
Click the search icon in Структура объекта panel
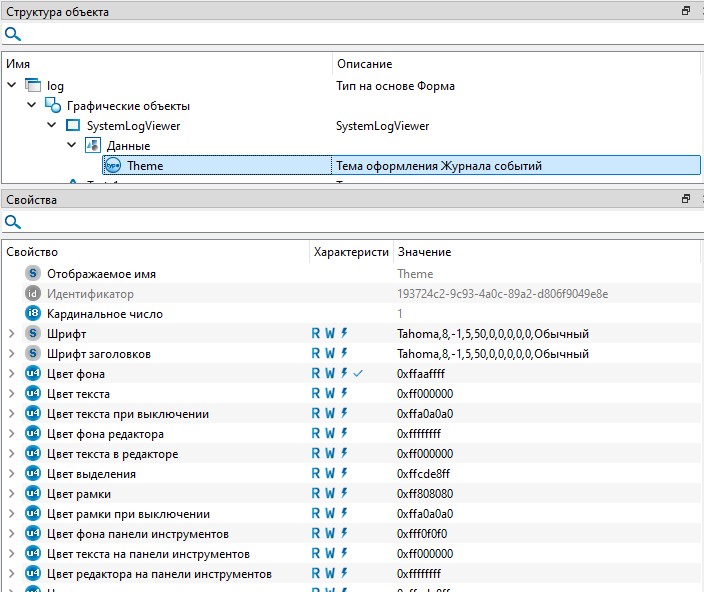[13, 34]
